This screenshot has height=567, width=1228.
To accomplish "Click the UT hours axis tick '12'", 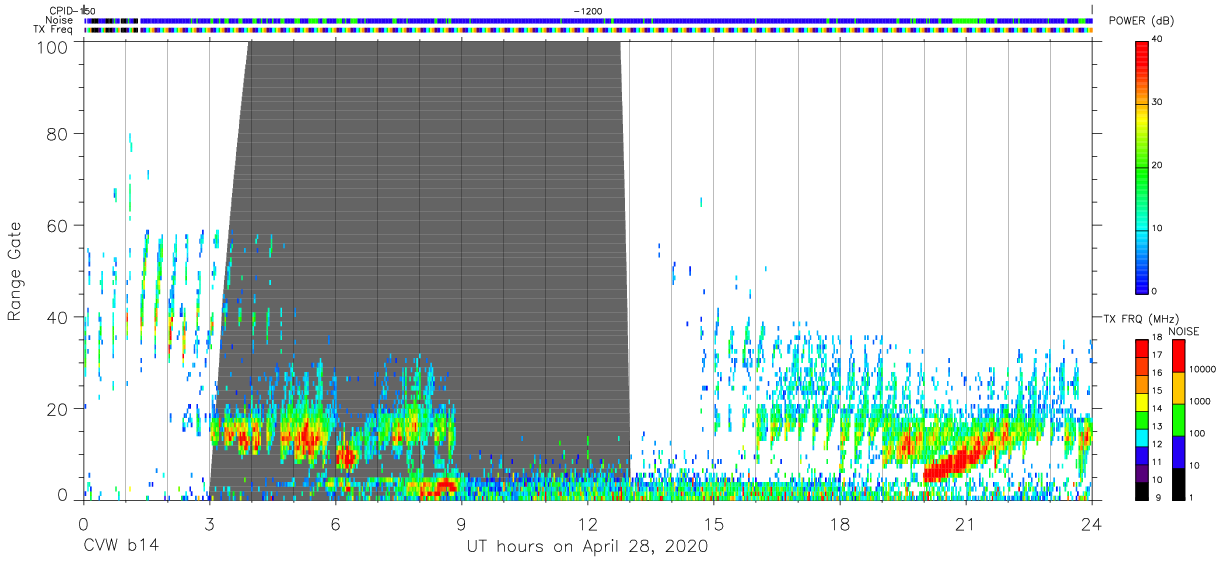I will coord(588,524).
